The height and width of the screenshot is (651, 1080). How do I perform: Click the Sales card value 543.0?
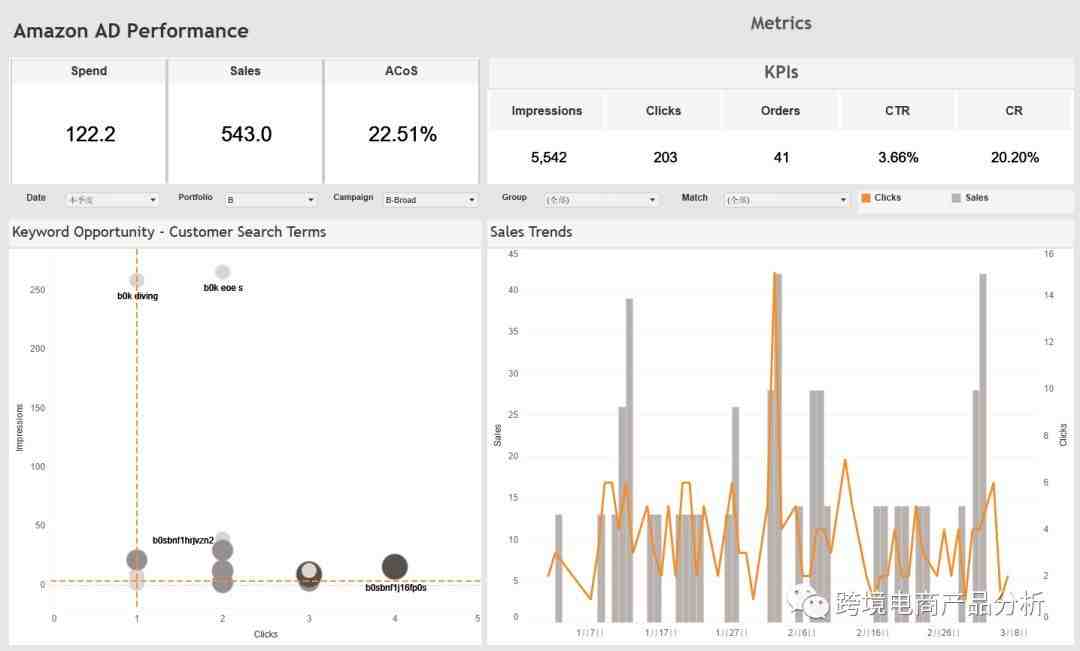tap(246, 134)
